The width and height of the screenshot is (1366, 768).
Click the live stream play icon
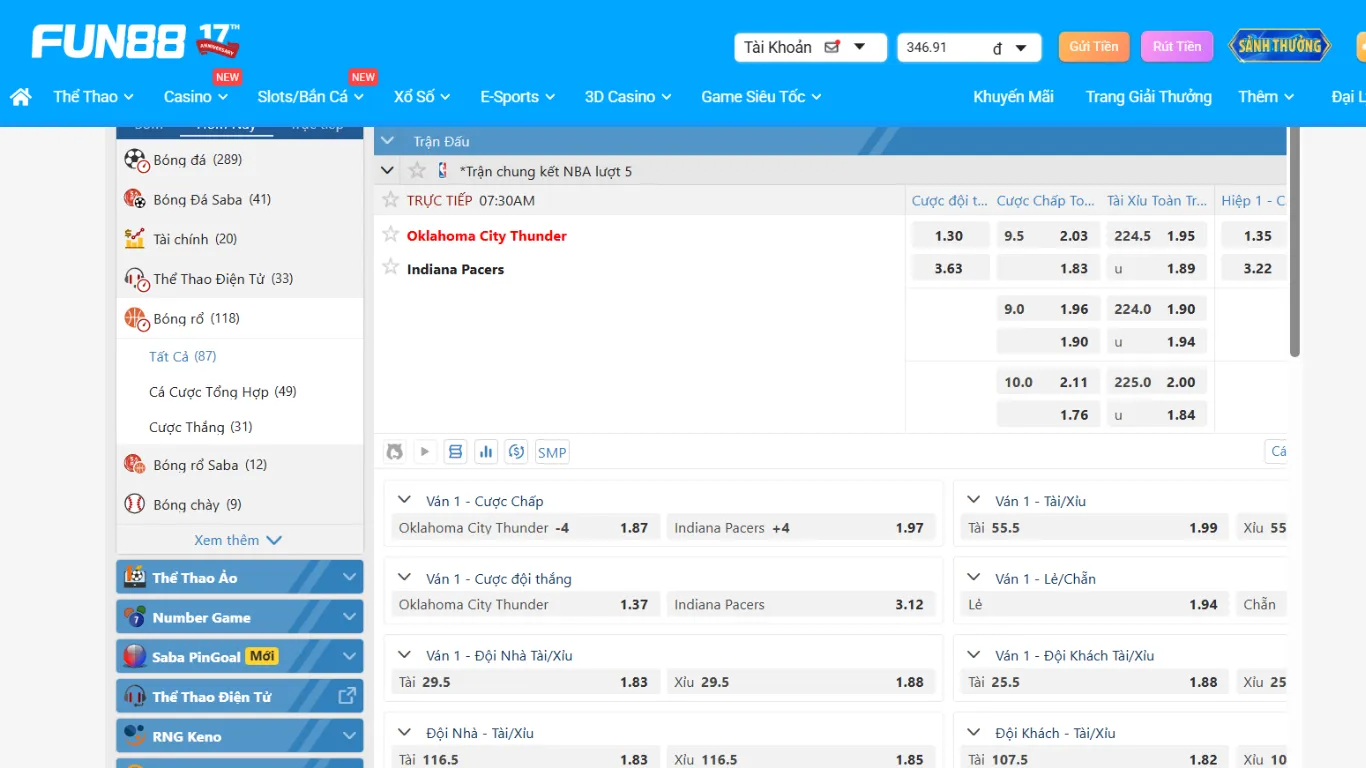click(x=425, y=452)
